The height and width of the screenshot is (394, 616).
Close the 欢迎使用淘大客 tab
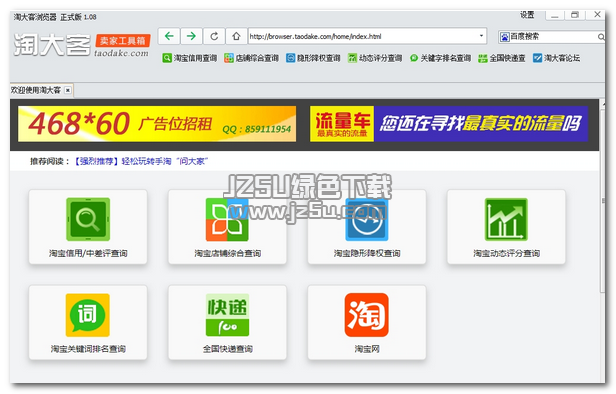(x=68, y=90)
